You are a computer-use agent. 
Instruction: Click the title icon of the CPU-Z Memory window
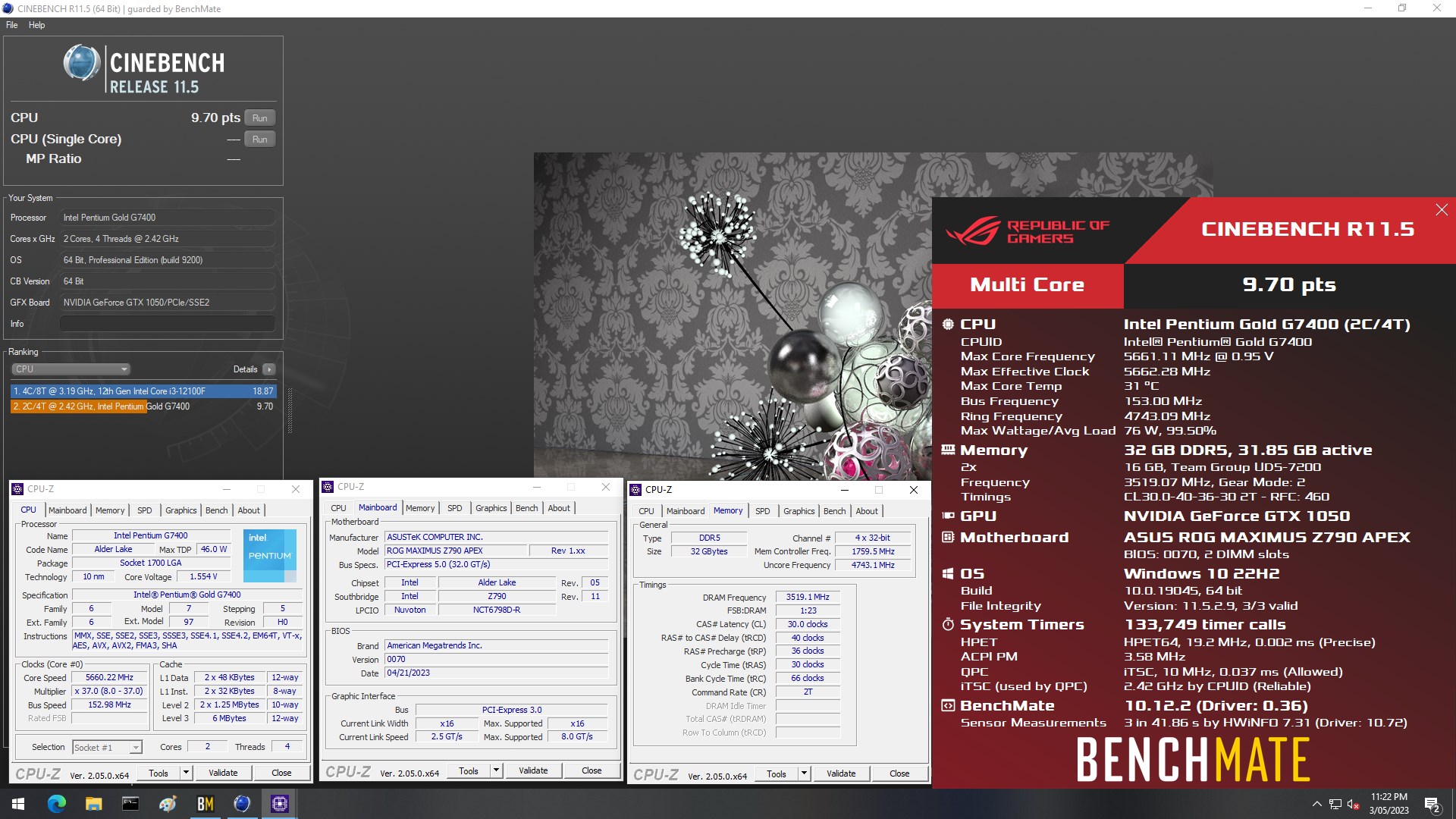635,490
